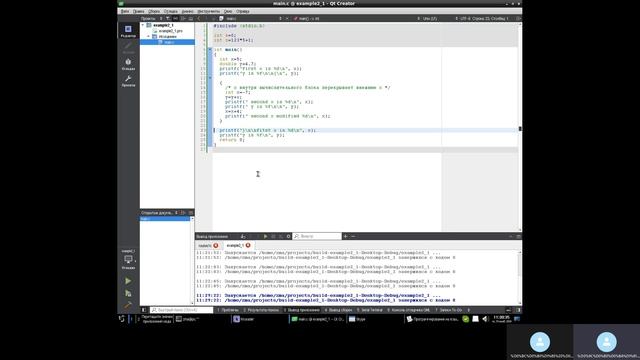The image size is (640, 360).
Task: Open the Projects view selector dropdown
Action: (151, 18)
